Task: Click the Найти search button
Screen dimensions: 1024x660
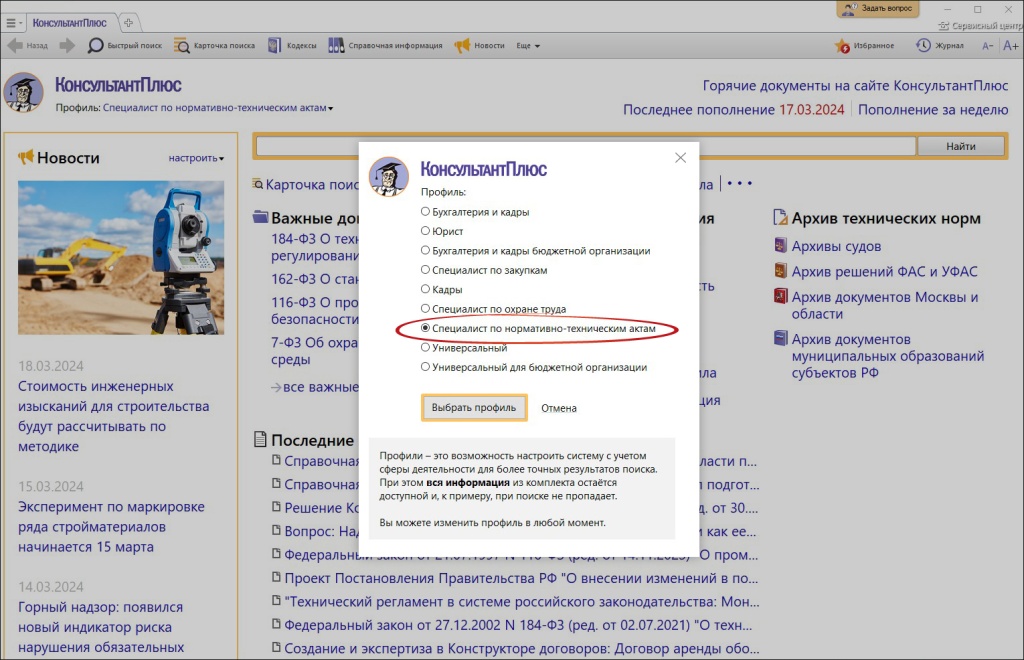Action: click(x=961, y=146)
